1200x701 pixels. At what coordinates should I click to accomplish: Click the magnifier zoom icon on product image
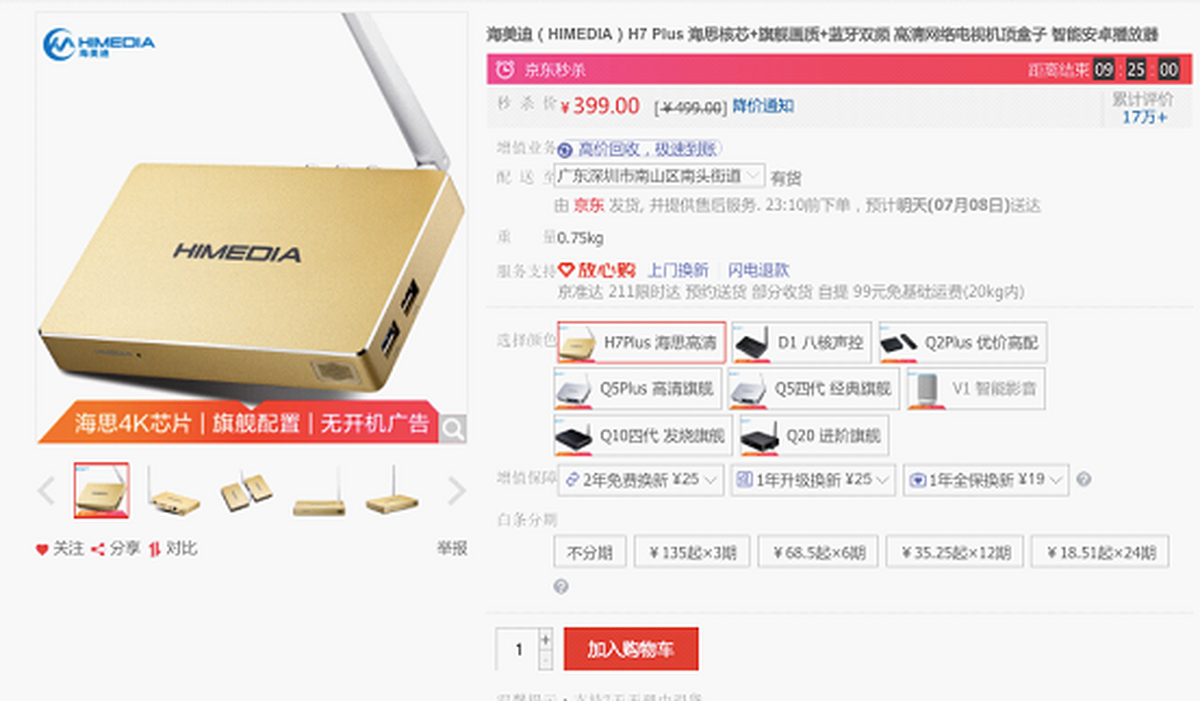click(x=453, y=429)
